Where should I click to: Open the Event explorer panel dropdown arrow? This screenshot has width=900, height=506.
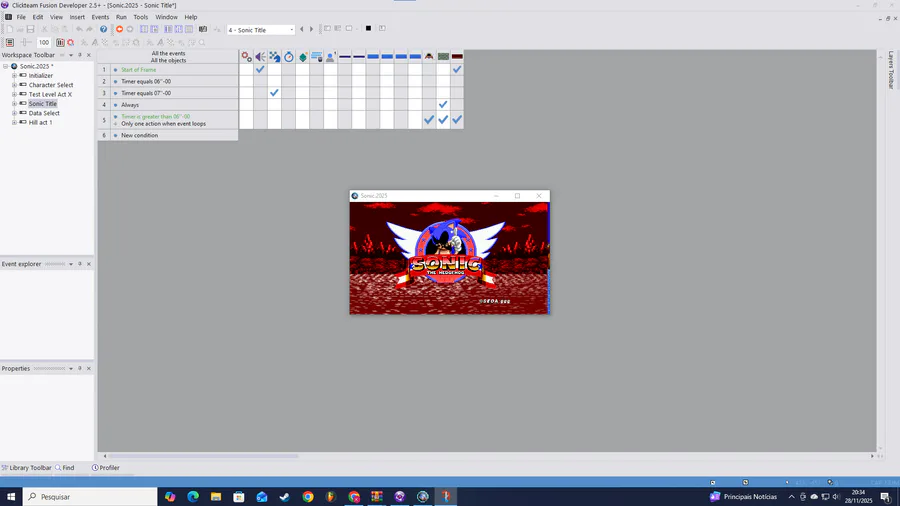pyautogui.click(x=71, y=264)
